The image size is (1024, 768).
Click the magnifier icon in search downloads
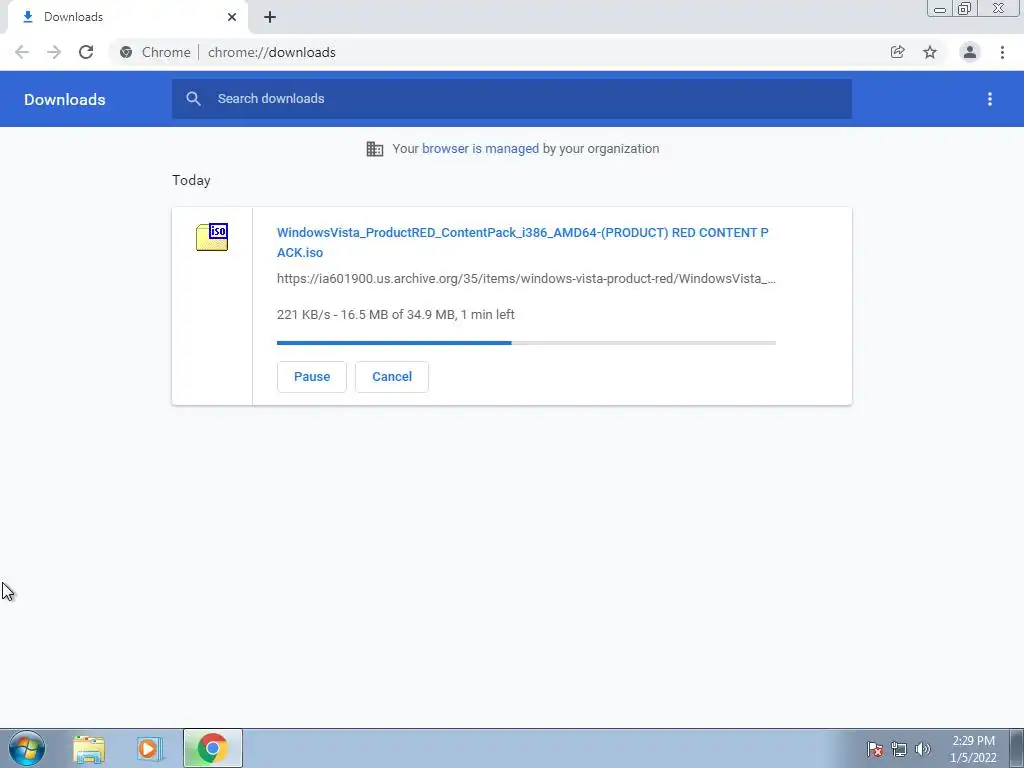tap(193, 99)
